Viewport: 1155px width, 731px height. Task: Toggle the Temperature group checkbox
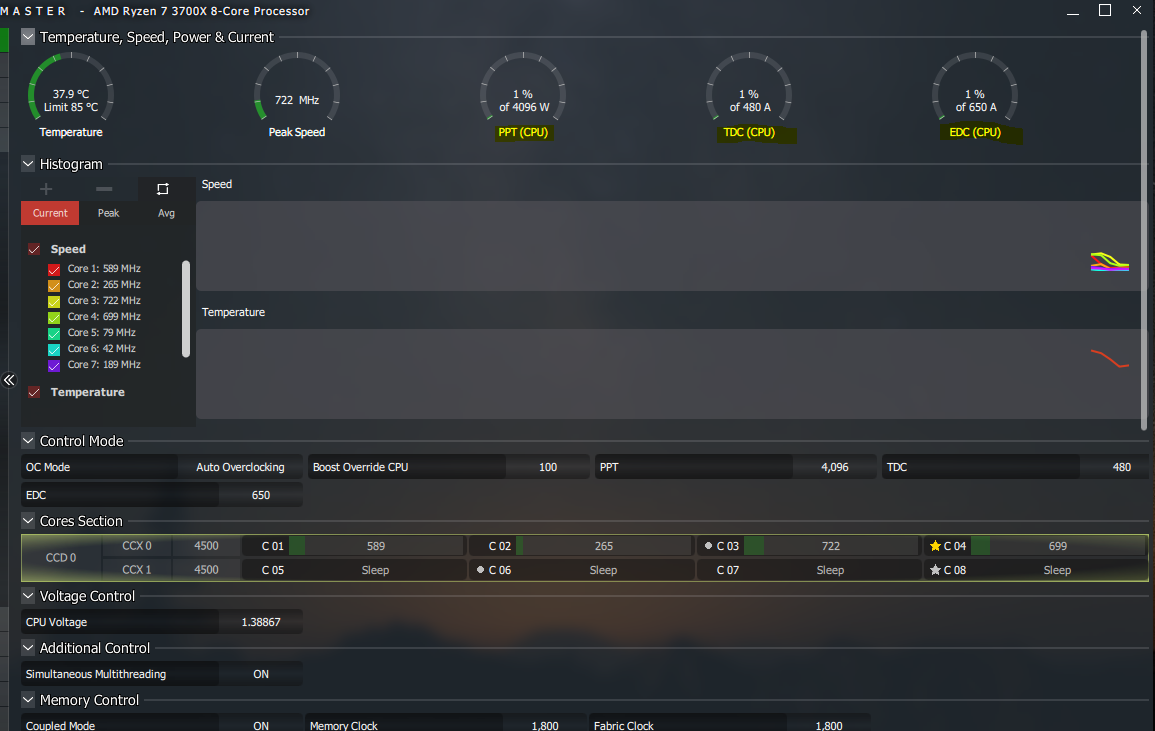(34, 392)
